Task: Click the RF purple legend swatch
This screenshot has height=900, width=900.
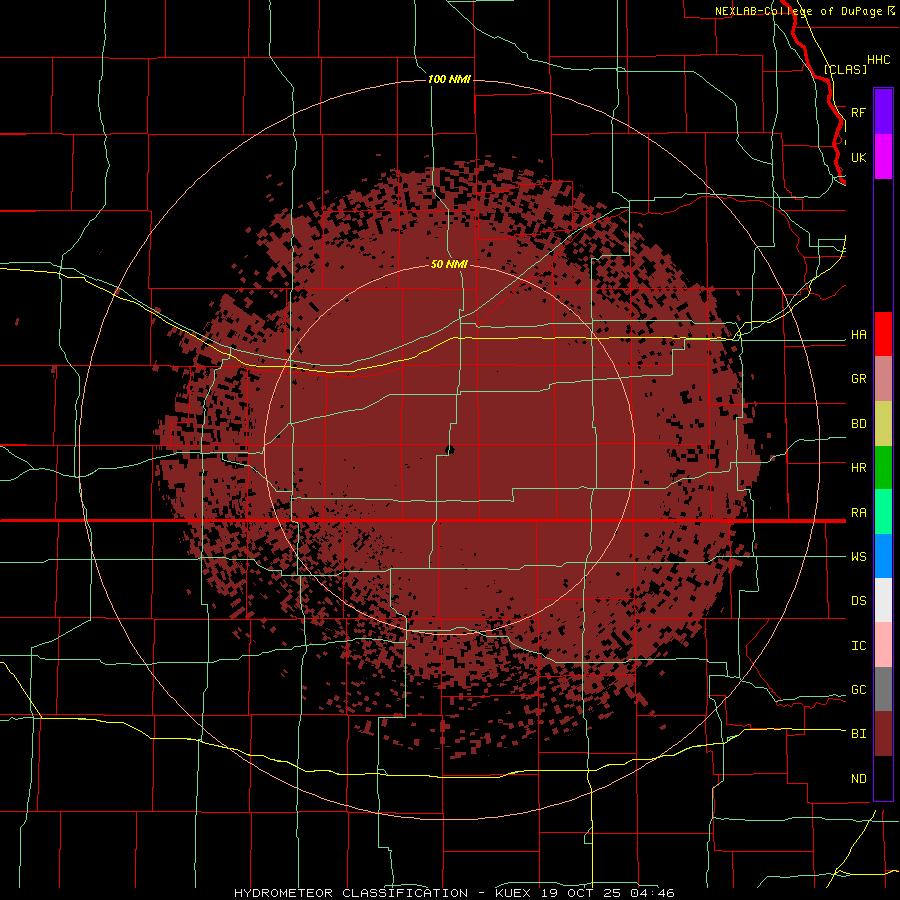Action: pos(883,112)
